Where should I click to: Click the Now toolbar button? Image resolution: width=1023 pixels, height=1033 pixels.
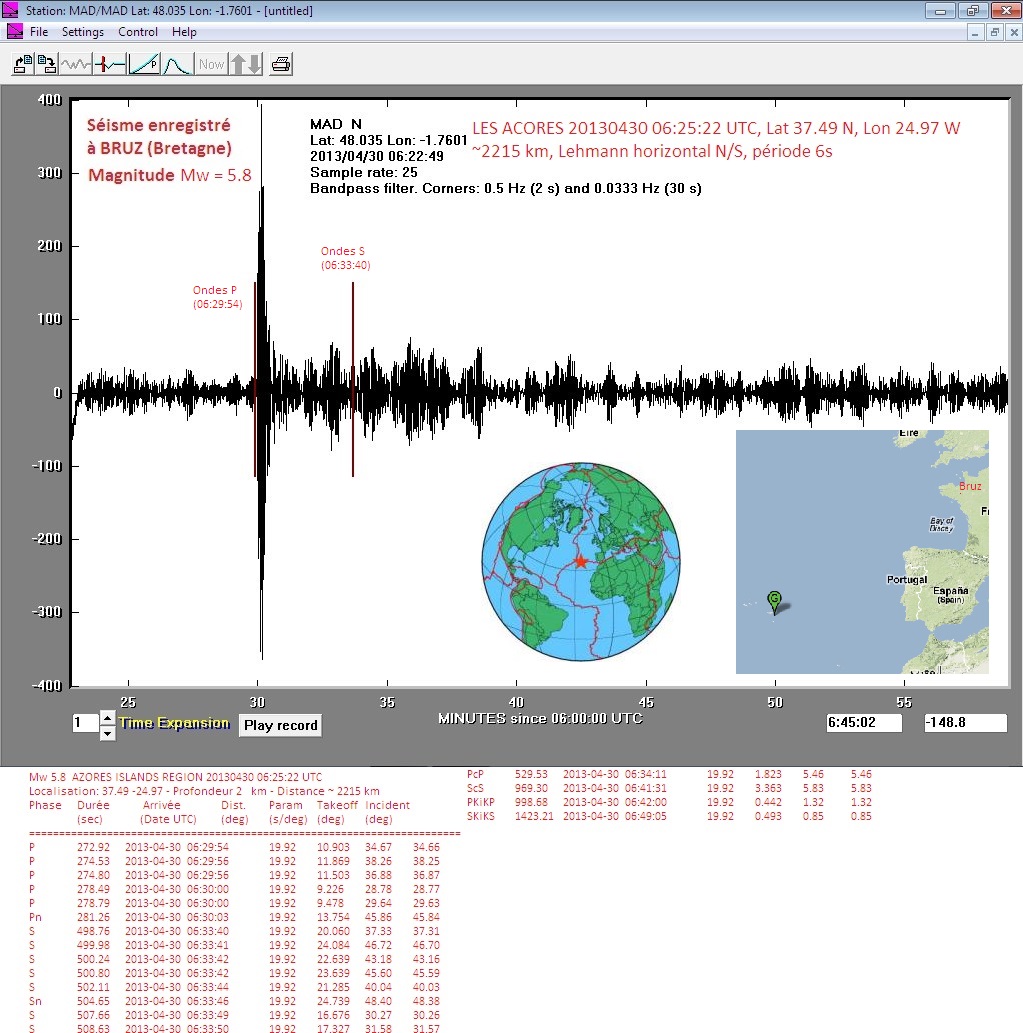(211, 64)
